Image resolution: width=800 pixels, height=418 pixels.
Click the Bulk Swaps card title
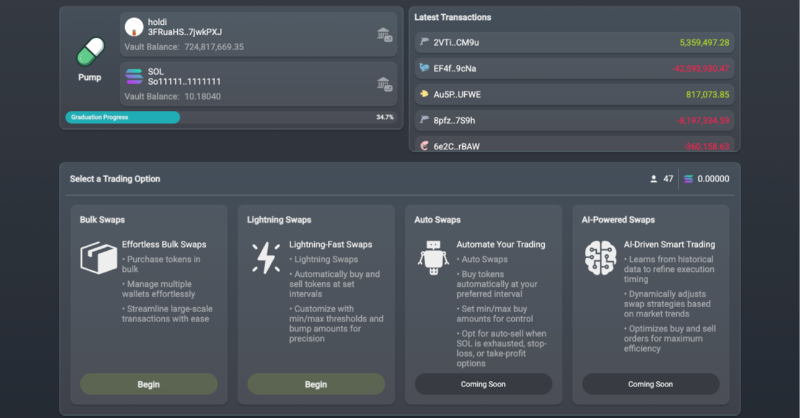[102, 220]
